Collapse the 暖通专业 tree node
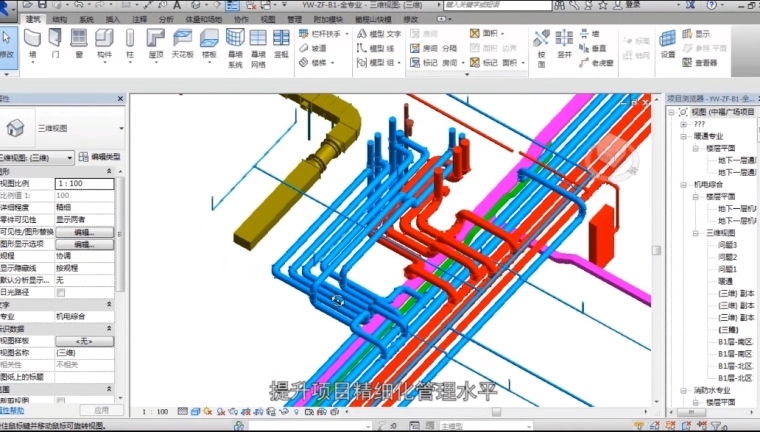Viewport: 760px width, 432px height. tap(683, 136)
